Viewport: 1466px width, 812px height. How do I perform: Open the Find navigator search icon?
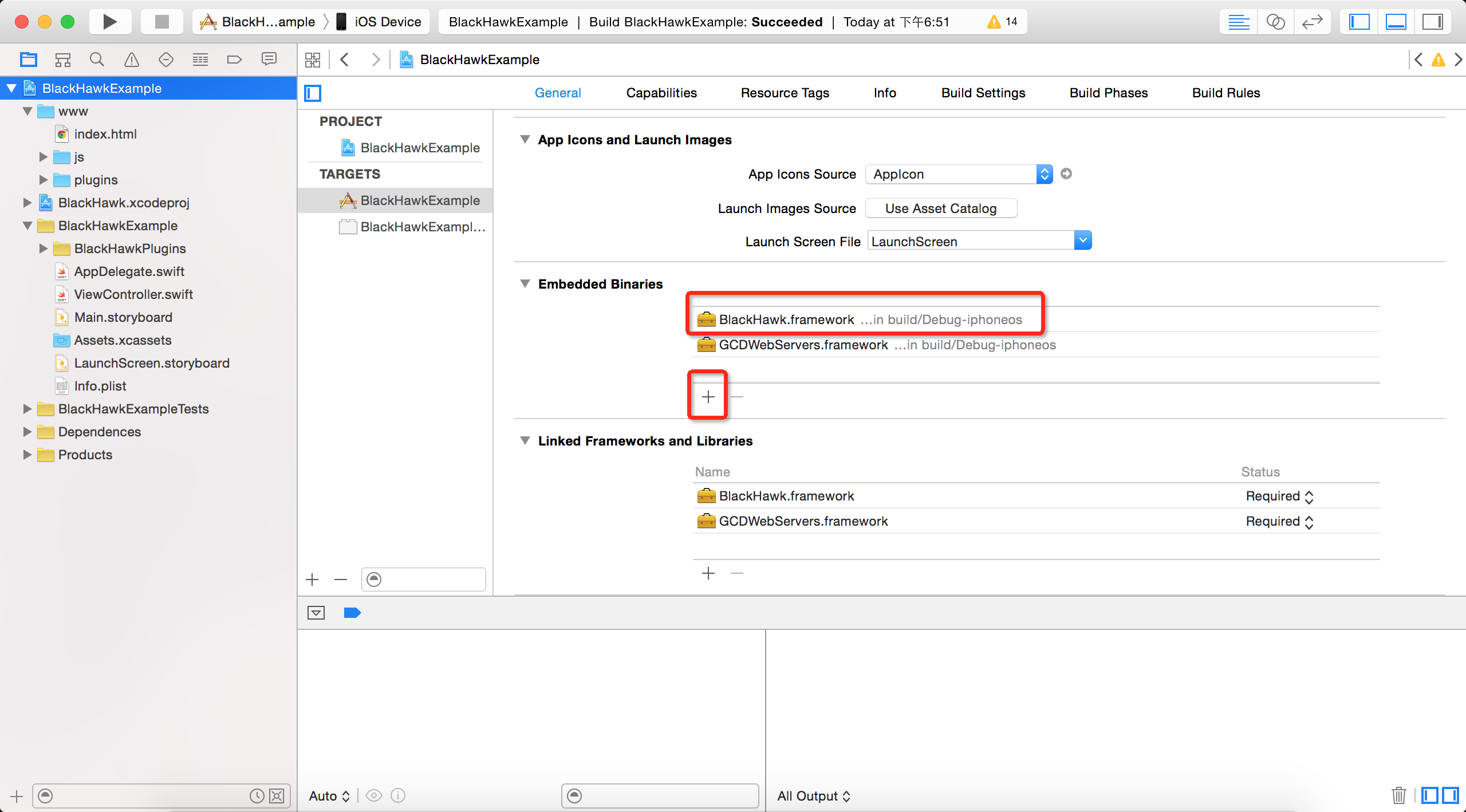[x=97, y=60]
